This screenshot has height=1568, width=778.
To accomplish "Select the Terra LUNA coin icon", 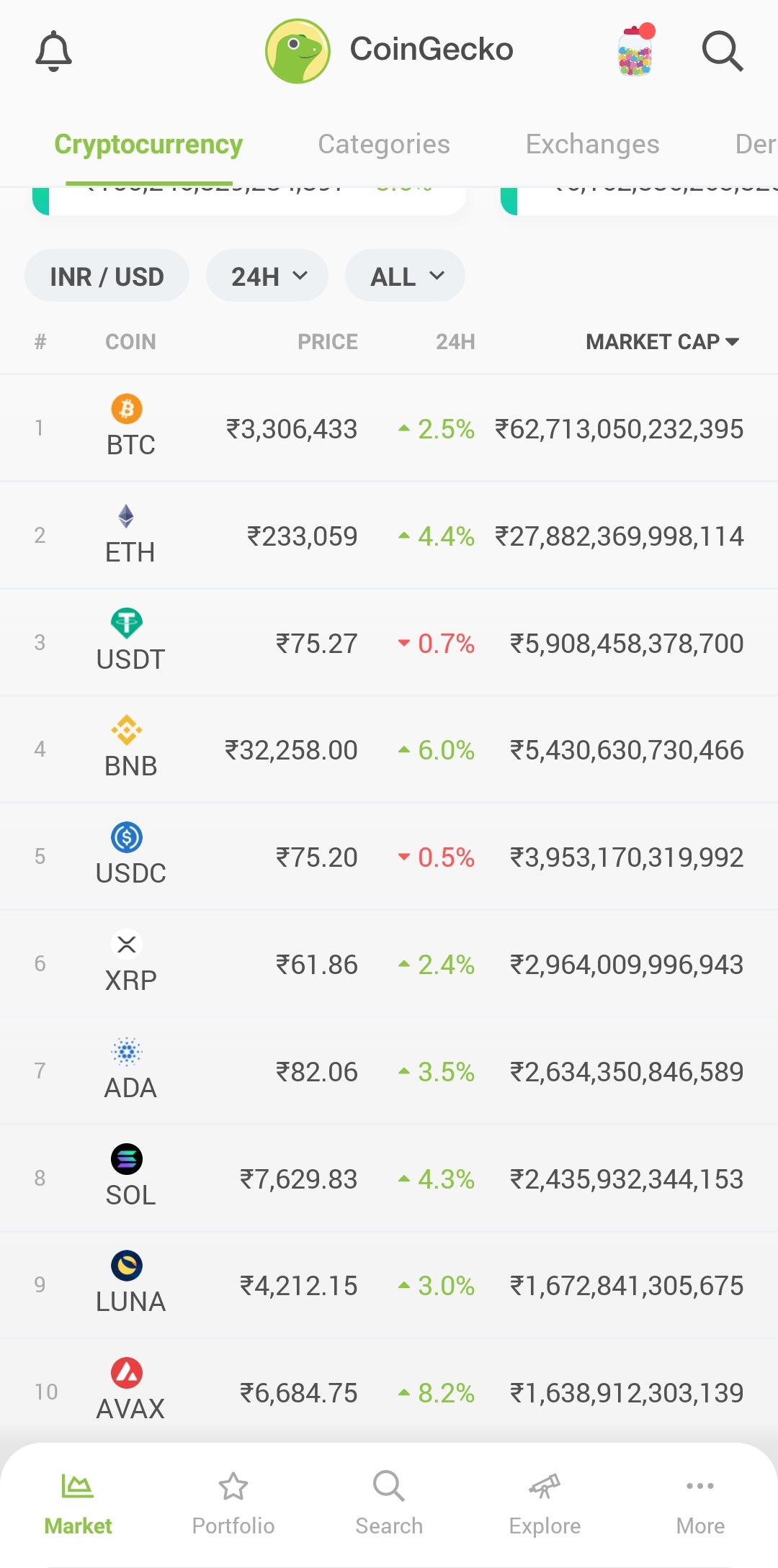I will tap(126, 1266).
